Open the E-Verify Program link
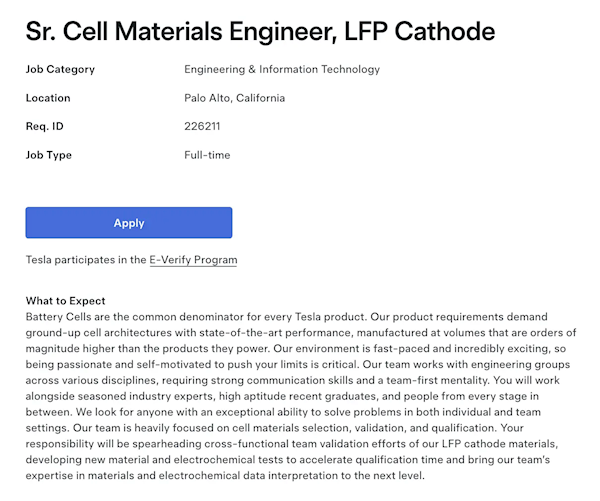 [193, 260]
